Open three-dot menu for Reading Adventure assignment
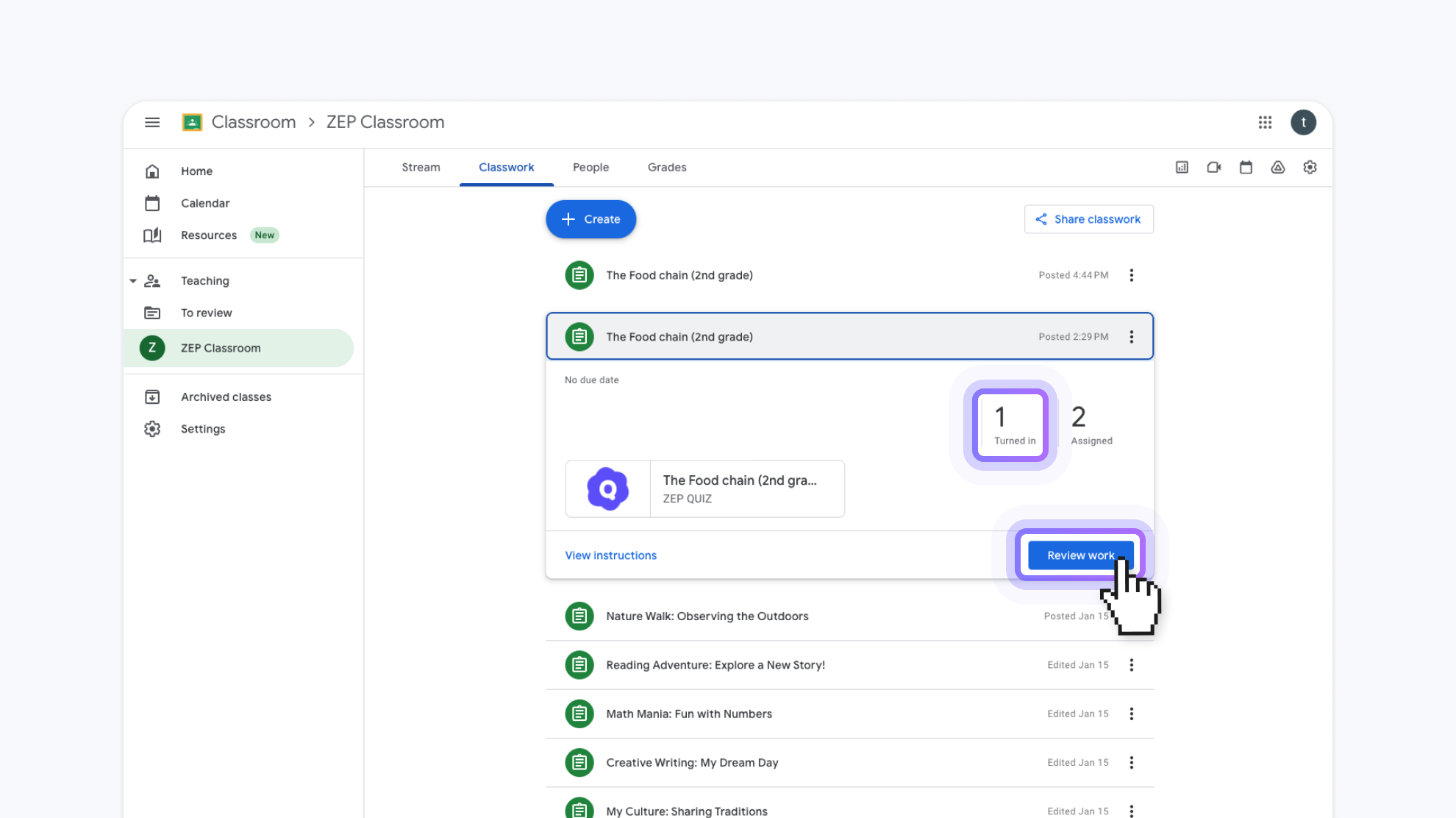Image resolution: width=1456 pixels, height=818 pixels. [1131, 665]
